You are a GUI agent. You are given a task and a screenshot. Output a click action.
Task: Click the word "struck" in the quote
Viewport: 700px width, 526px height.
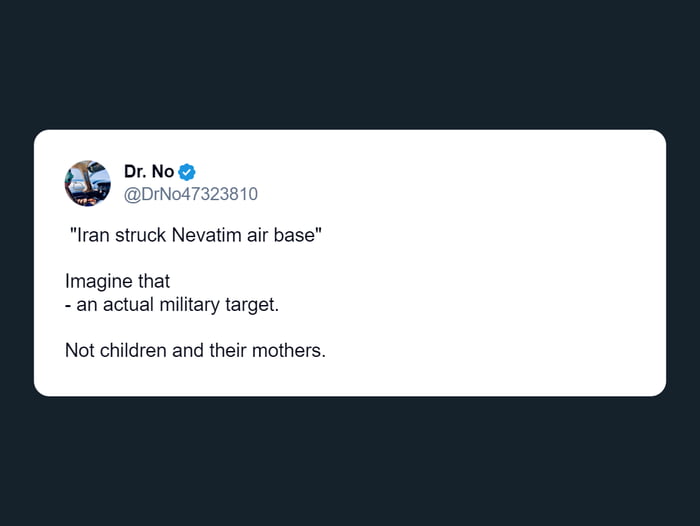(x=140, y=235)
